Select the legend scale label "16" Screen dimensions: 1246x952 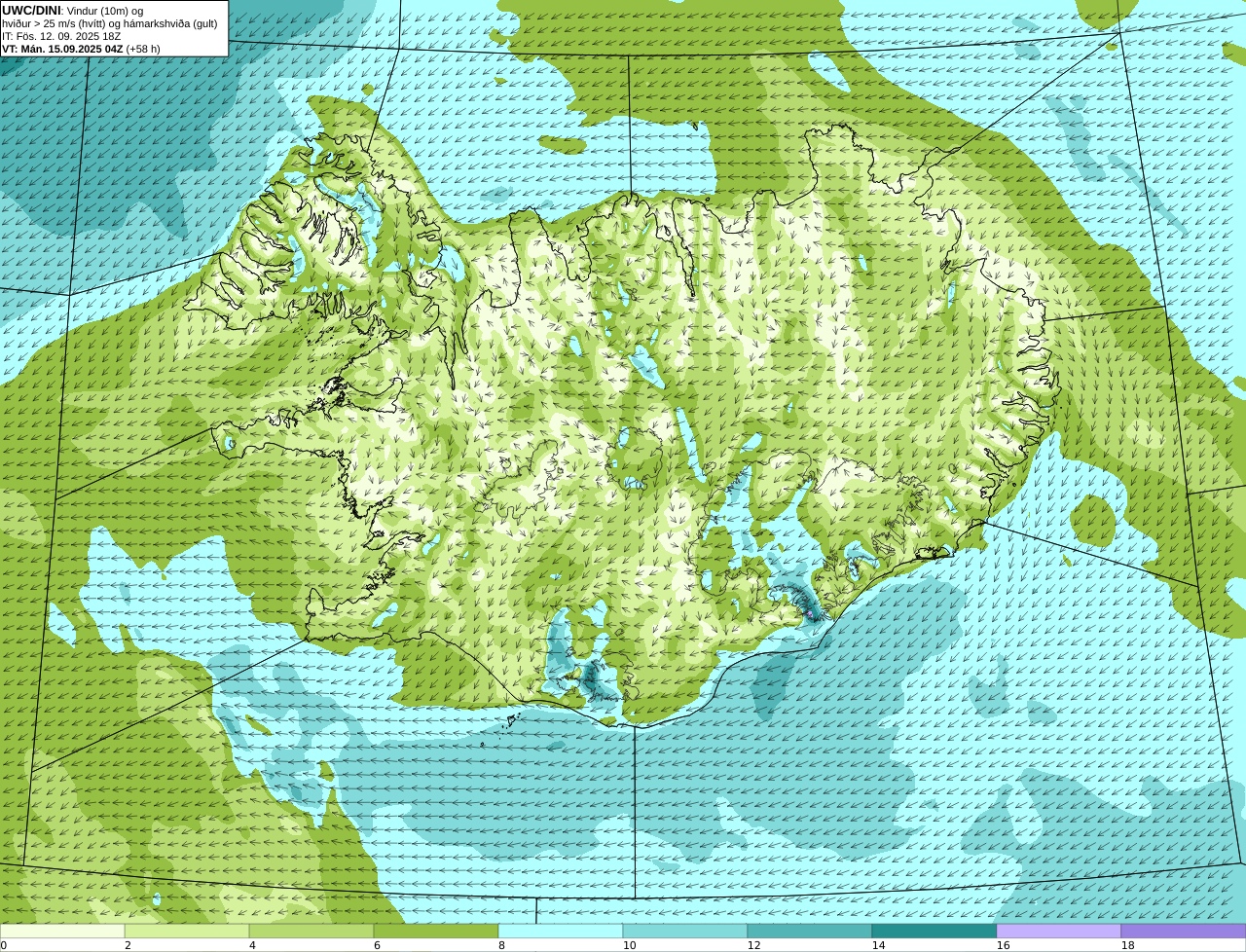(1003, 945)
